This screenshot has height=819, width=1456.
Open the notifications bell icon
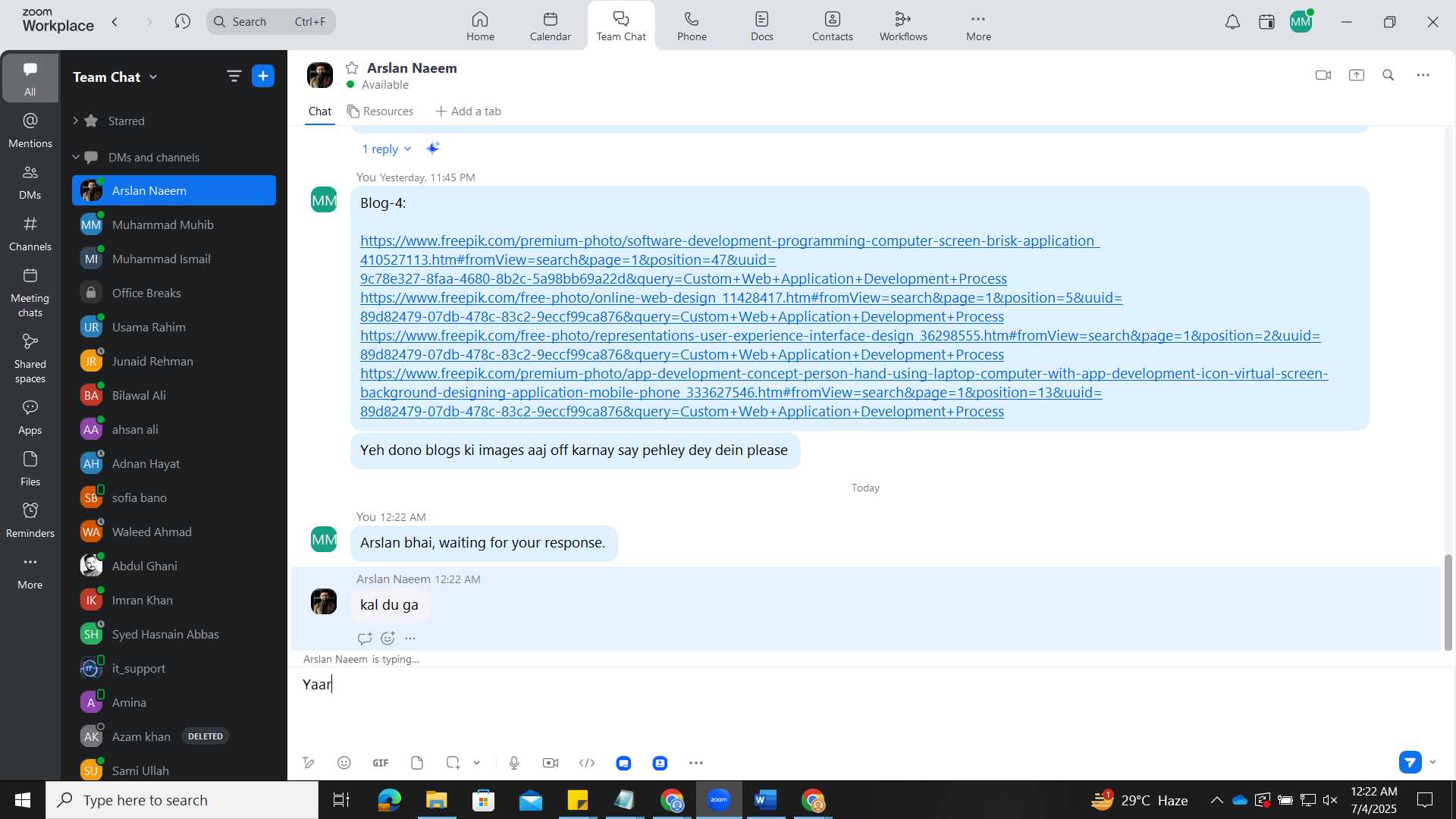(1233, 22)
